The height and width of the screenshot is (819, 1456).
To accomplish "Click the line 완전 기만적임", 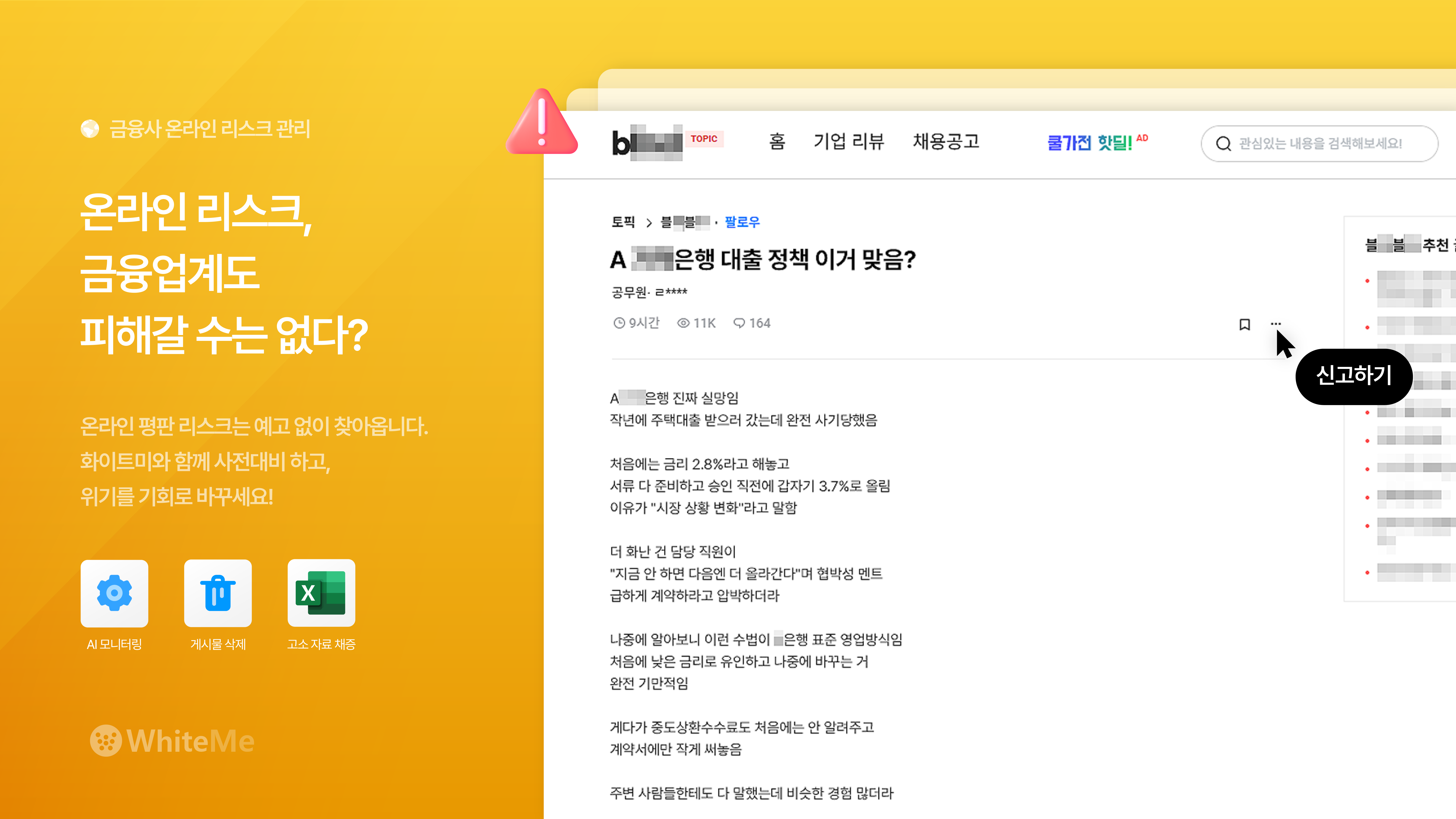I will (649, 683).
